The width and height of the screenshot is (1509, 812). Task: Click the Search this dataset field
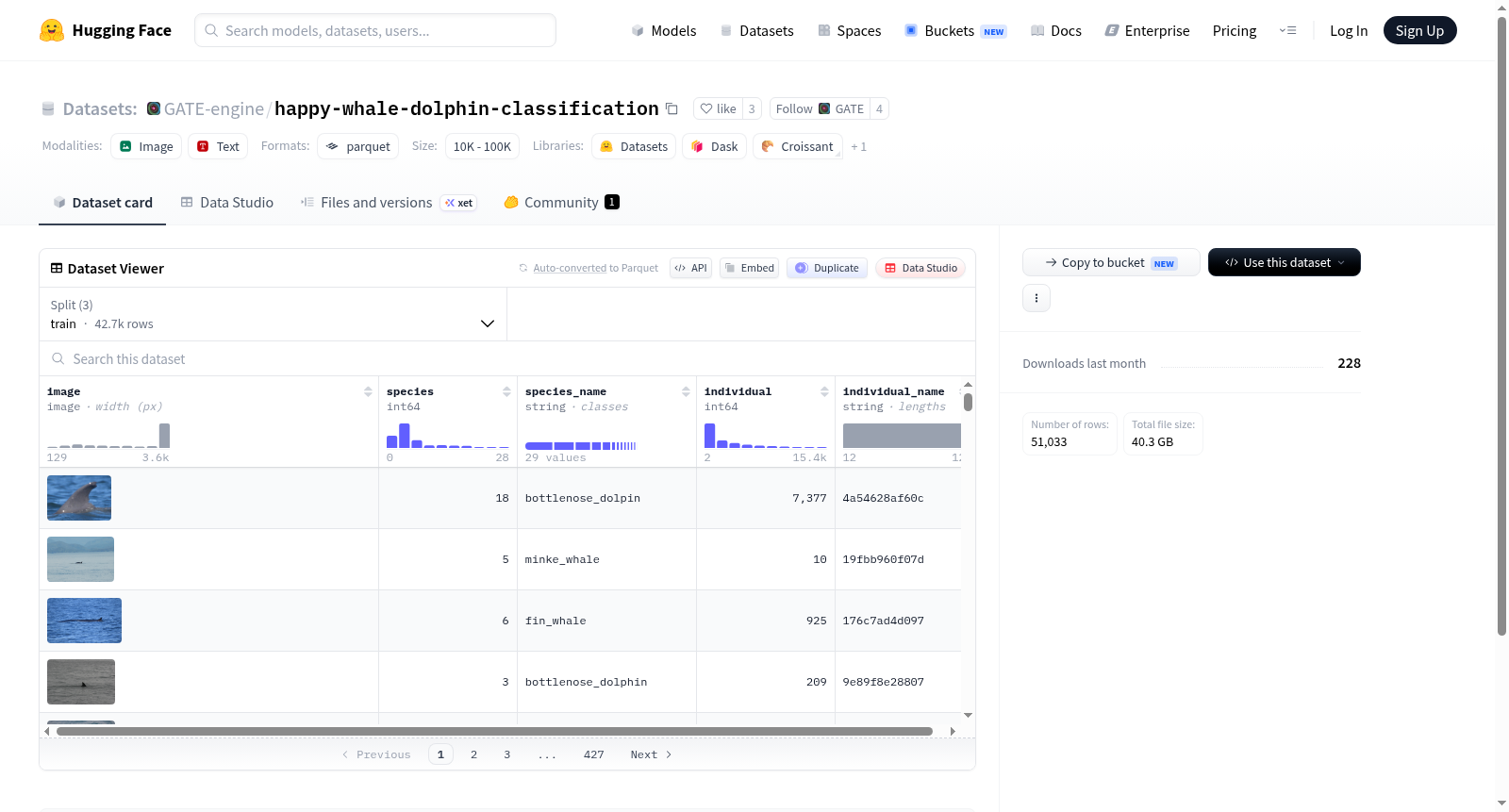[x=507, y=358]
